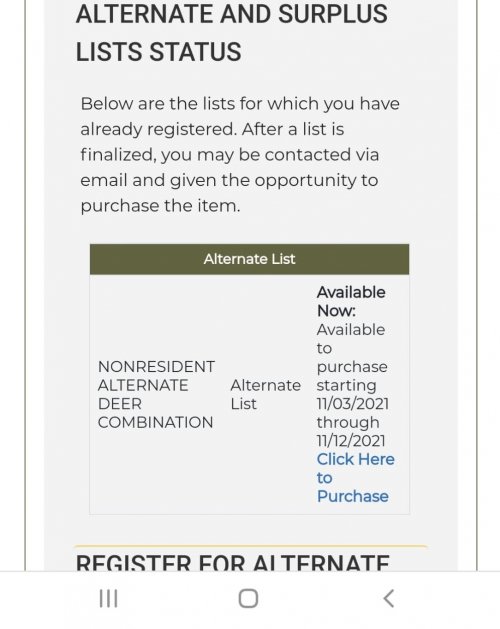Open the Android recent apps icon
Screen dimensions: 500x629
108,599
